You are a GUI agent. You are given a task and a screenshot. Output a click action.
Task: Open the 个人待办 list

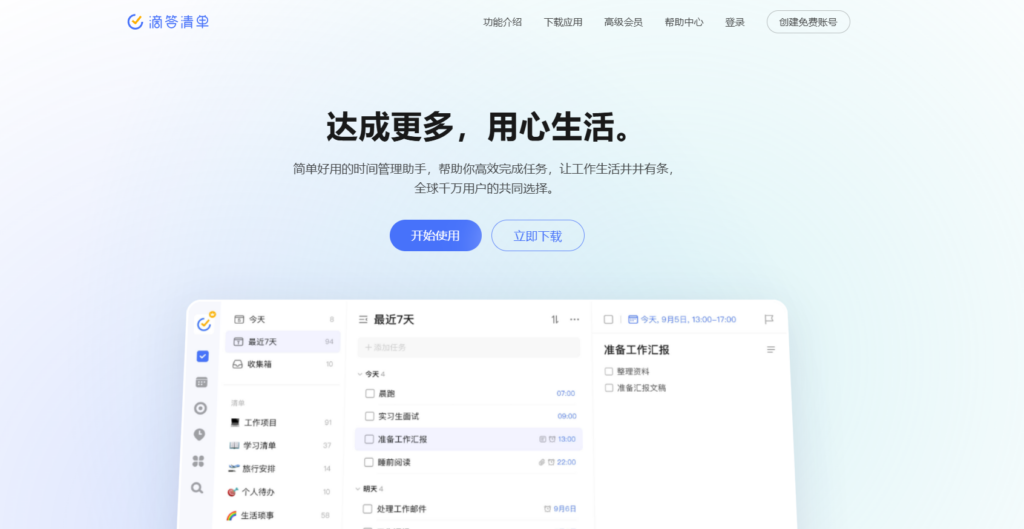(278, 492)
